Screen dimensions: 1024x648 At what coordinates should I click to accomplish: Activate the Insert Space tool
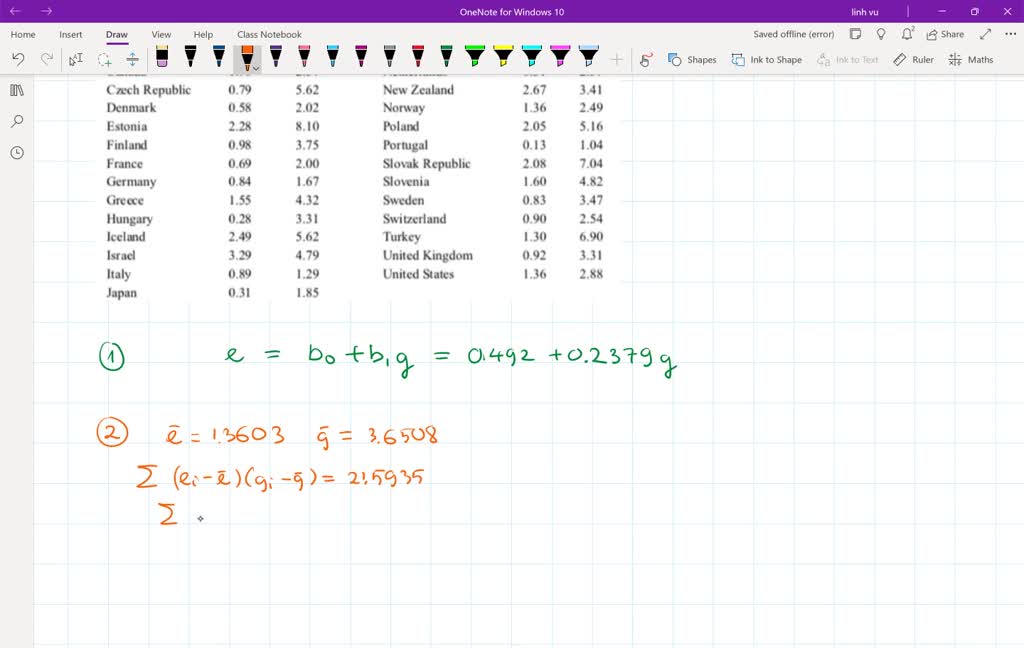pyautogui.click(x=131, y=58)
